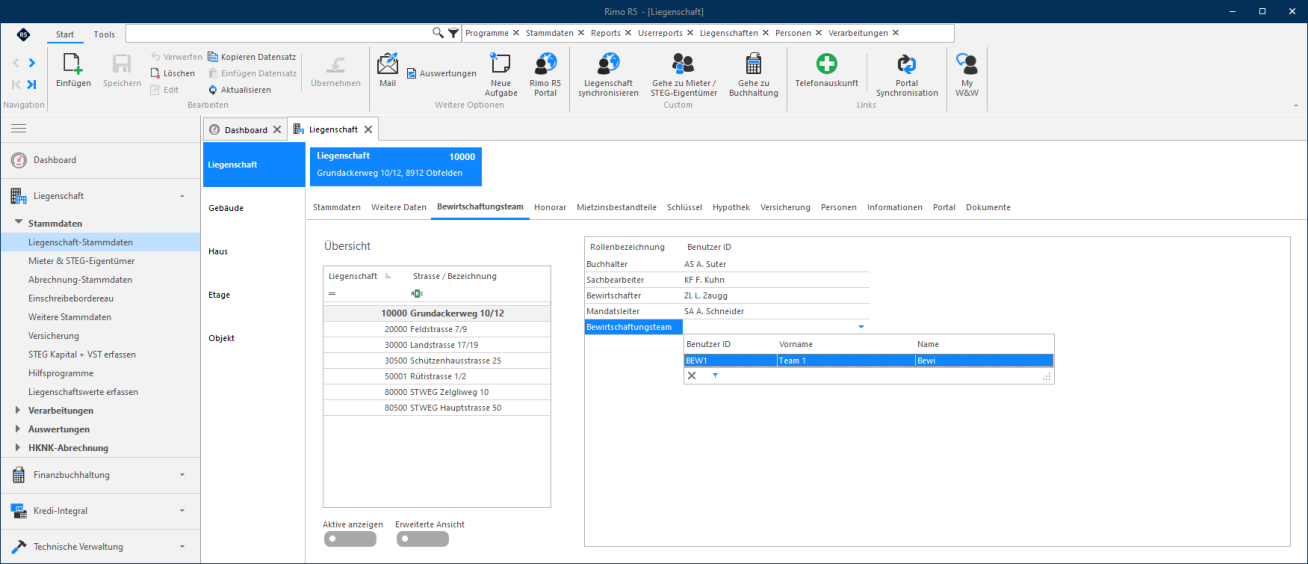Clear filter with the X icon in the Benutzer ID popup

(692, 375)
